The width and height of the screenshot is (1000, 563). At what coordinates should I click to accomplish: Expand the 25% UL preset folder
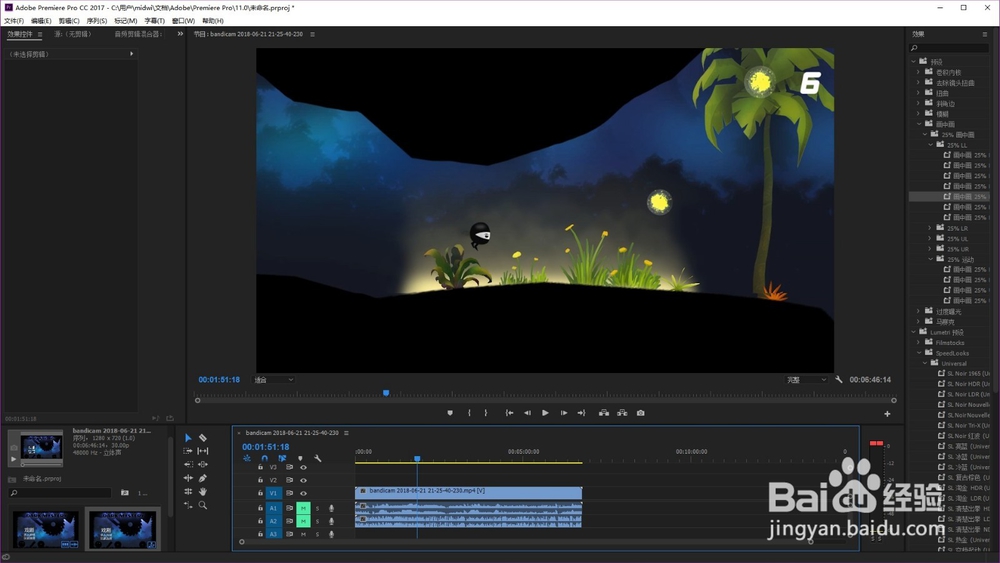click(x=930, y=238)
